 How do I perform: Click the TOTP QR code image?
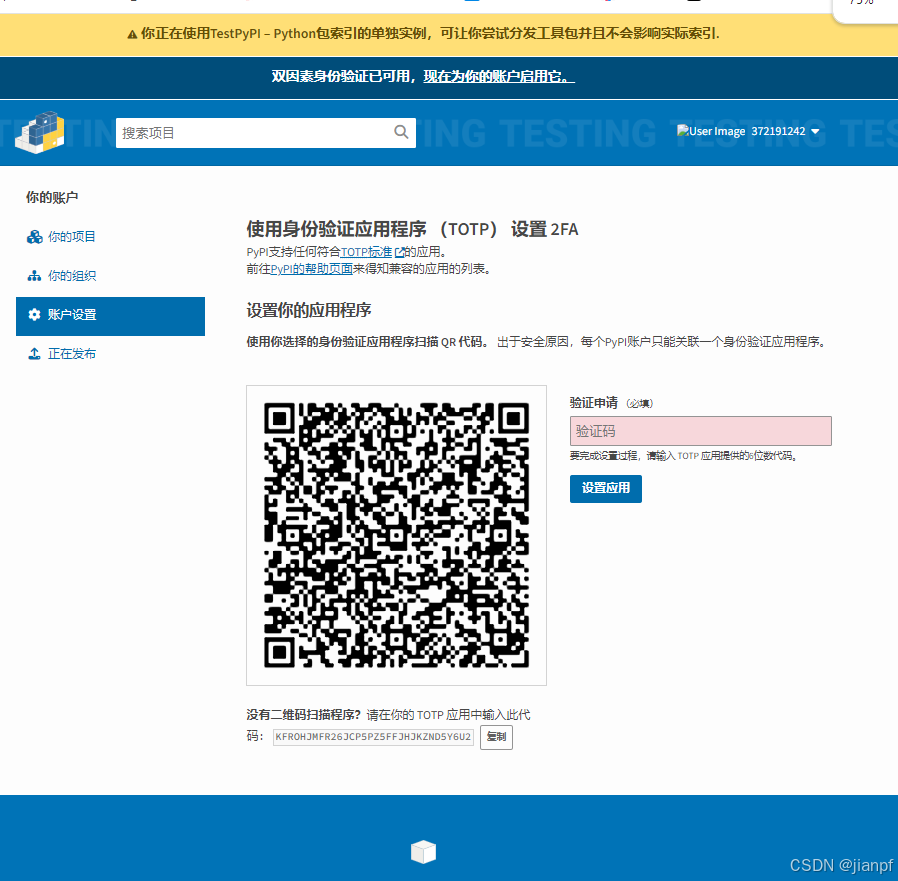pyautogui.click(x=396, y=535)
